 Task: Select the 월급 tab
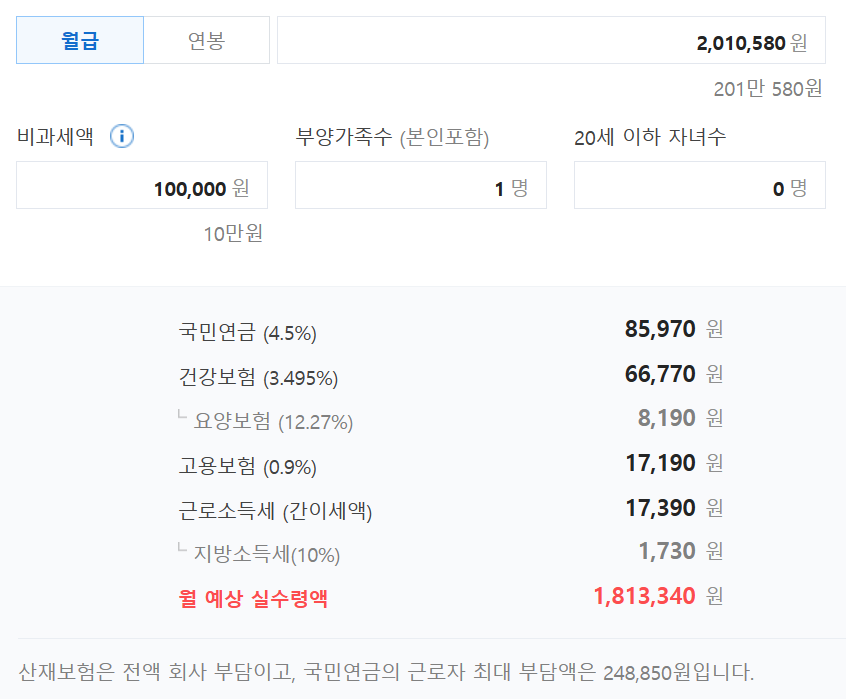pyautogui.click(x=79, y=40)
